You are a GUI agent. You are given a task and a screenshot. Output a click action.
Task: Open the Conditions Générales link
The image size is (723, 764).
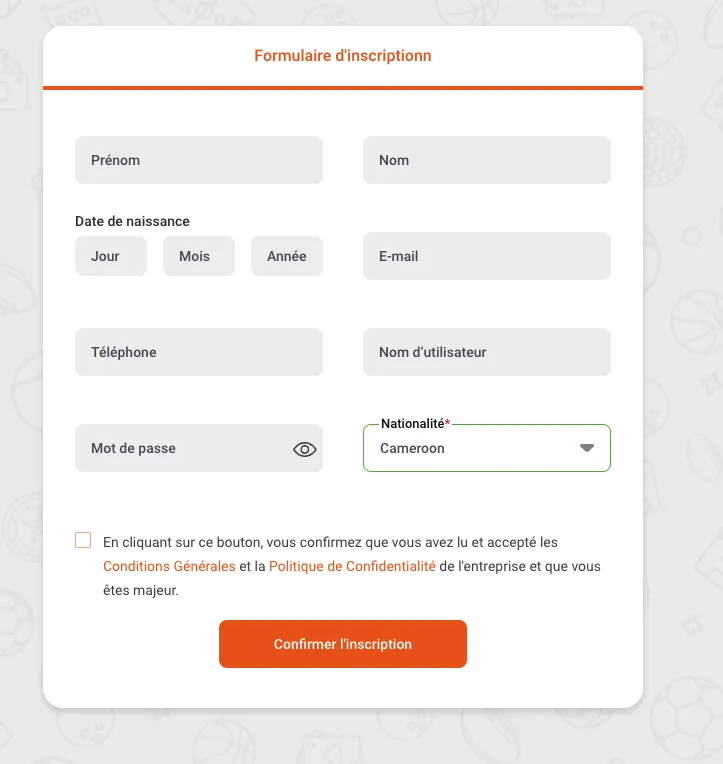click(x=169, y=566)
